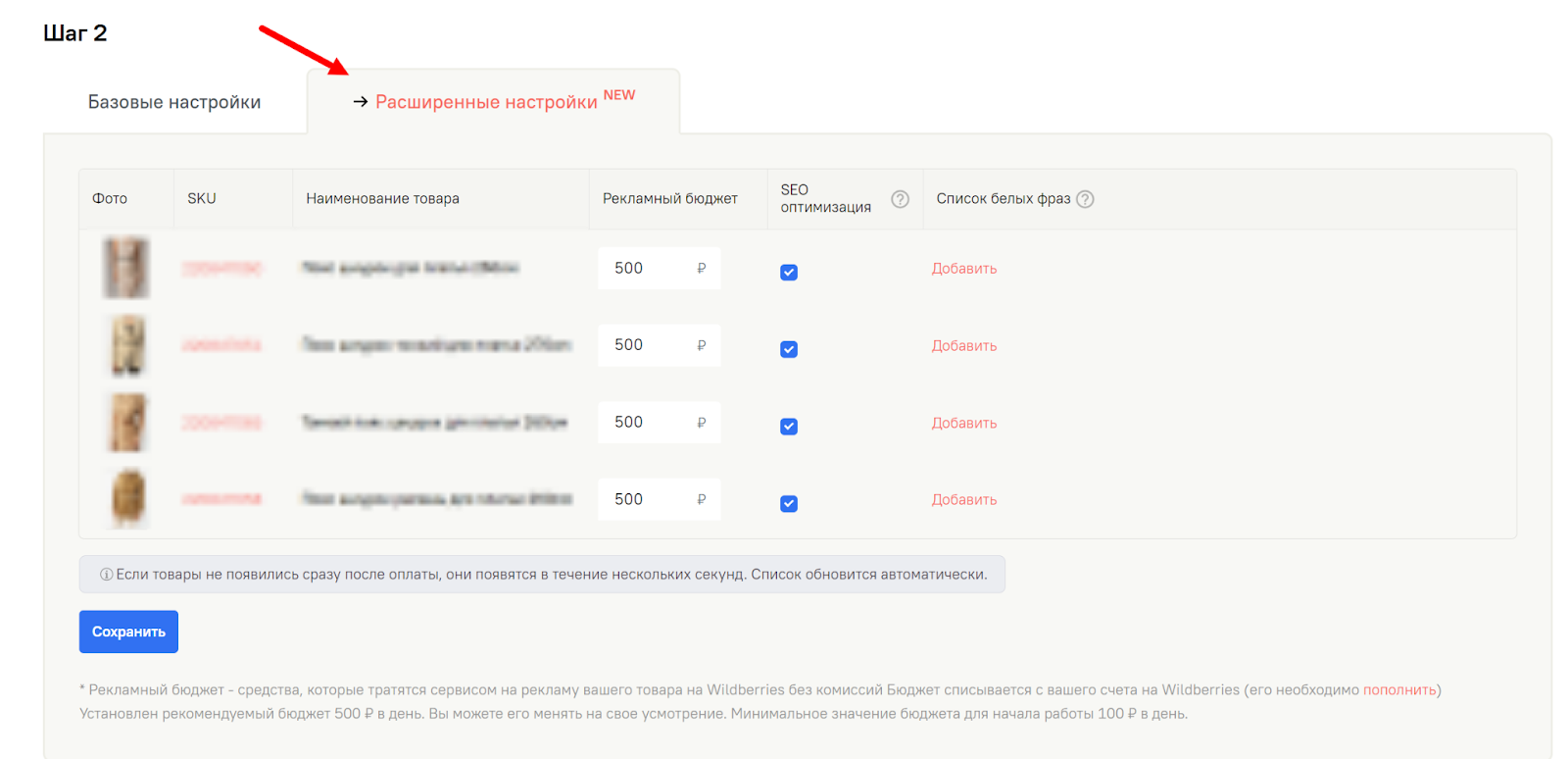Click the fourth product photo thumbnail
Viewport: 1568px width, 759px height.
tap(127, 498)
